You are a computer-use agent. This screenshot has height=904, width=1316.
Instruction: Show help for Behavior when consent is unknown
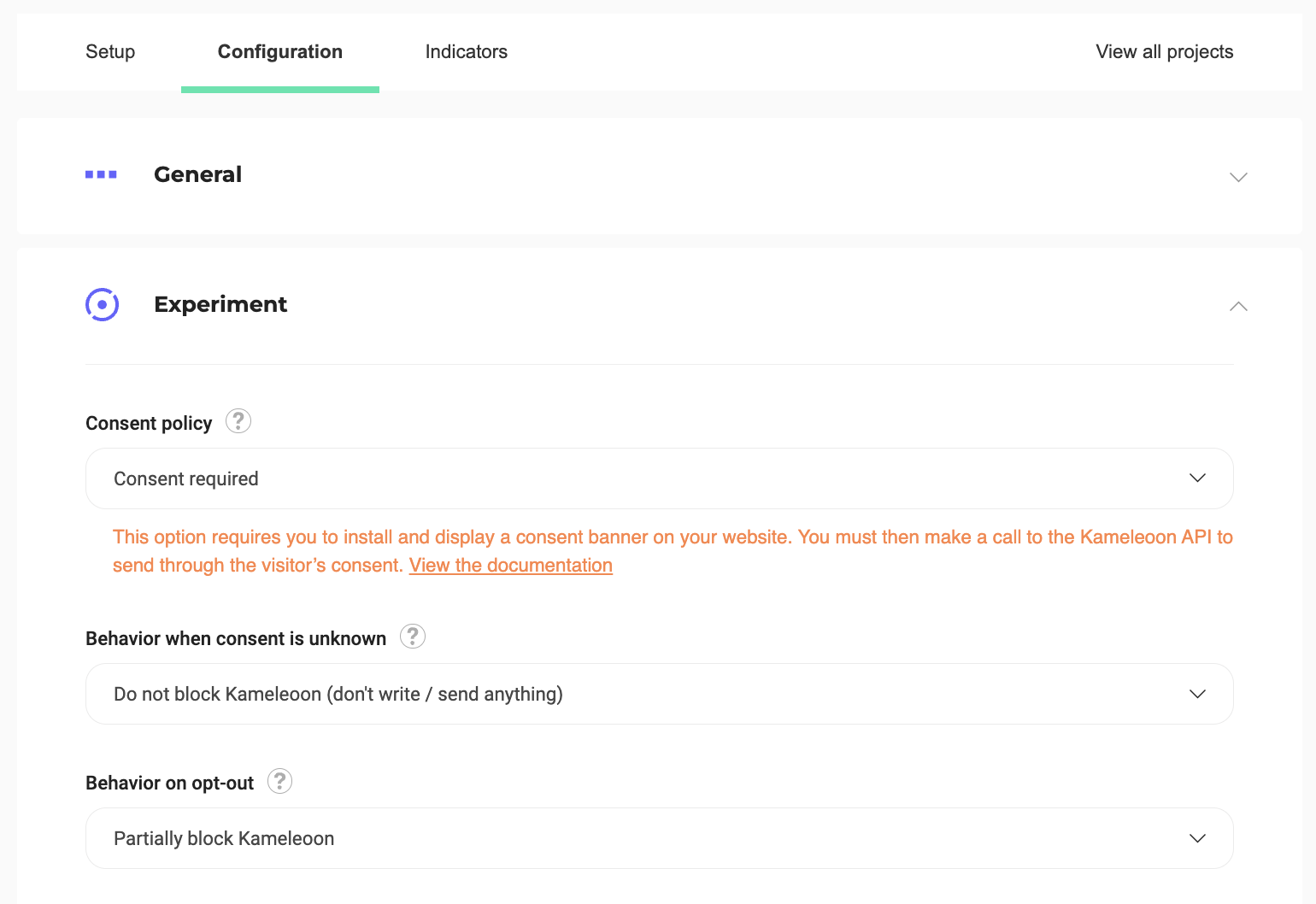pos(413,637)
